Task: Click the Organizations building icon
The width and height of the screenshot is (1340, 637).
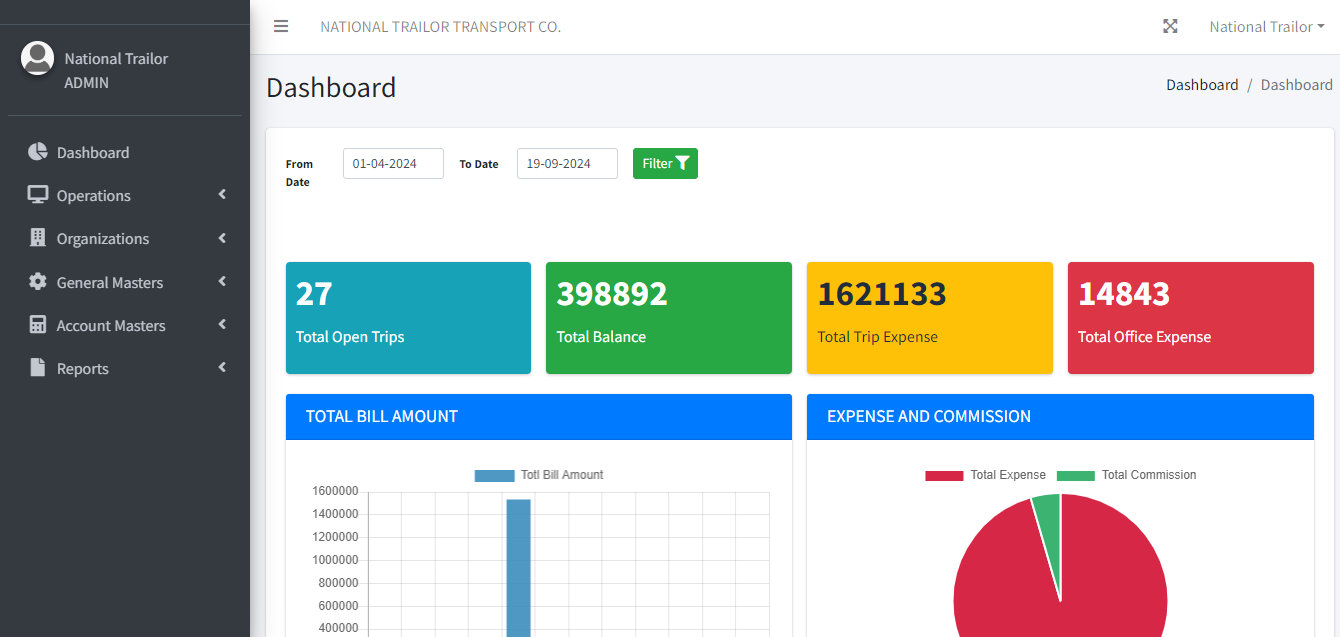Action: pyautogui.click(x=38, y=238)
